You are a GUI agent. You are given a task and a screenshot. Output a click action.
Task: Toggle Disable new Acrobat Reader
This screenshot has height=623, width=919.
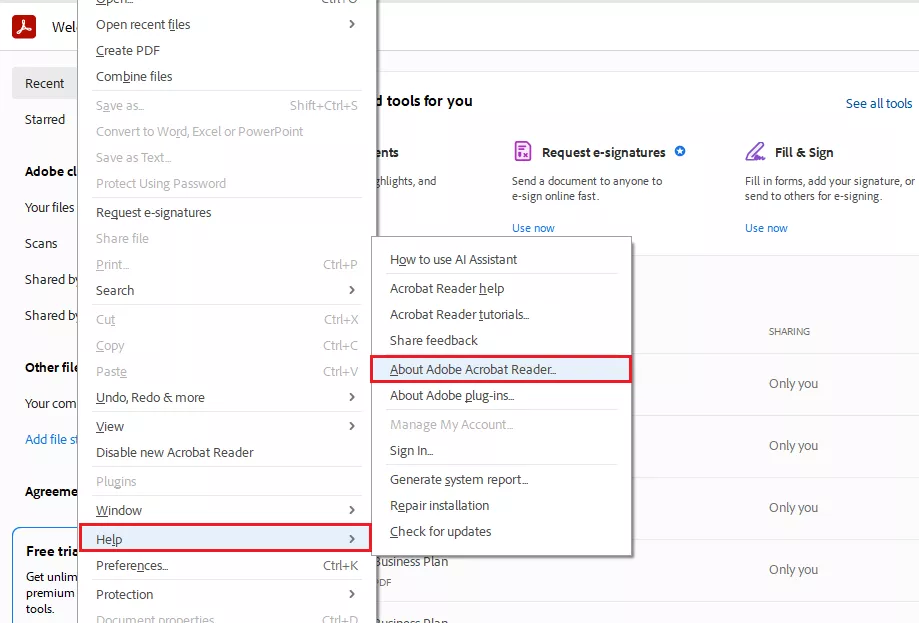[175, 452]
